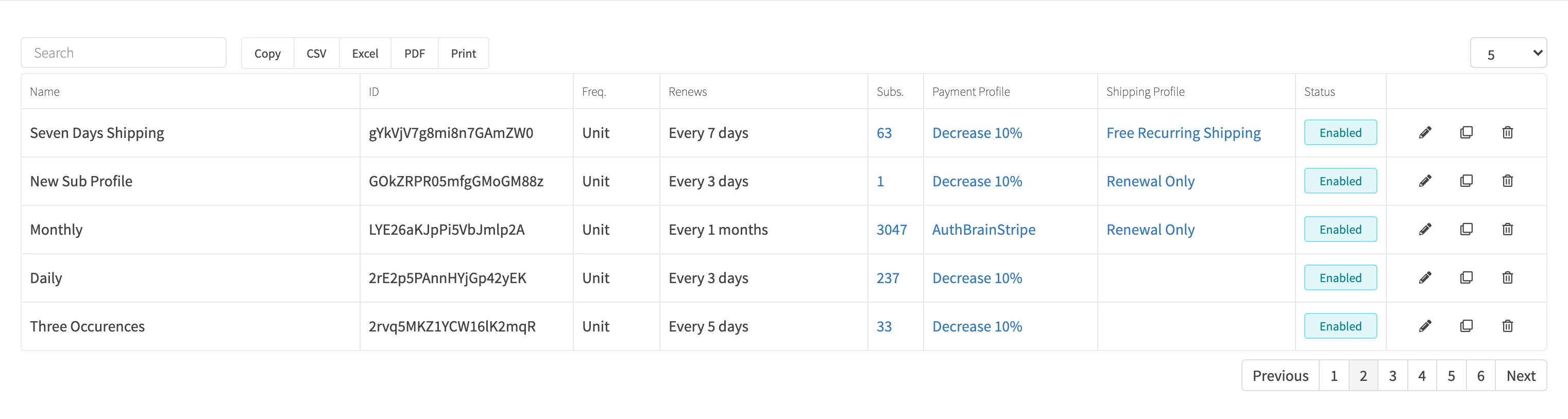Edit the Daily profile
This screenshot has width=1568, height=419.
point(1425,278)
